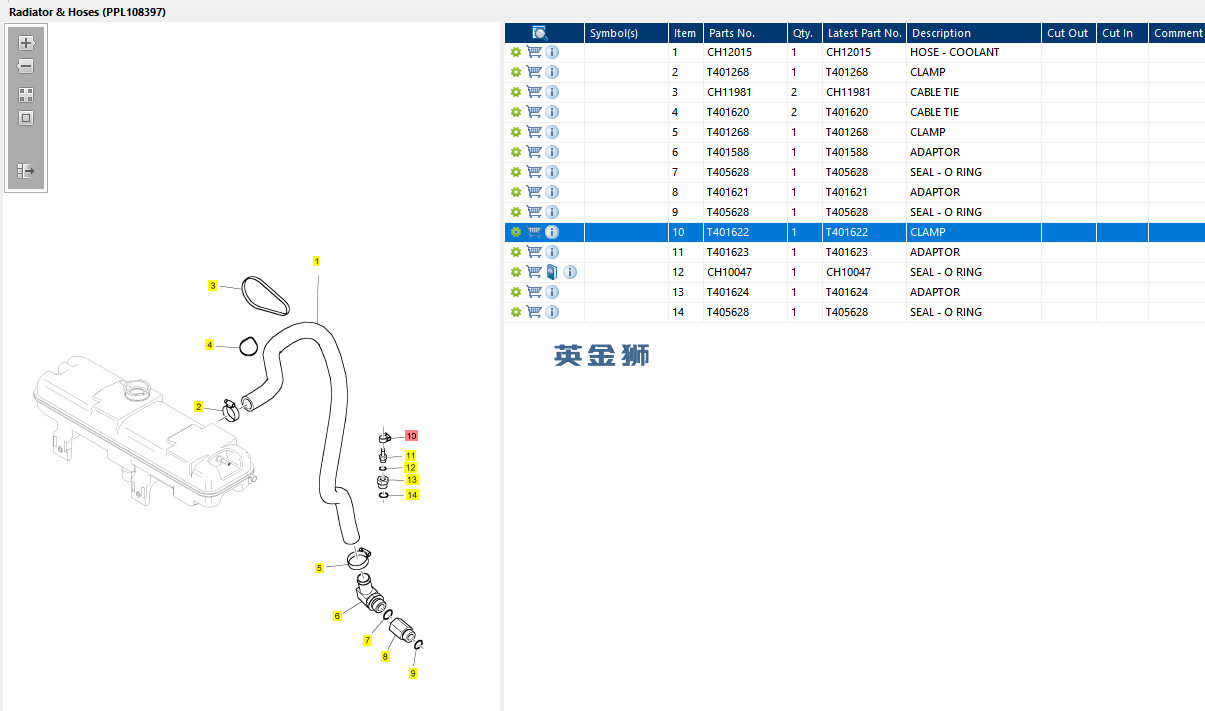The height and width of the screenshot is (711, 1205).
Task: Click part number T401620 in Parts No. column
Action: [x=728, y=112]
